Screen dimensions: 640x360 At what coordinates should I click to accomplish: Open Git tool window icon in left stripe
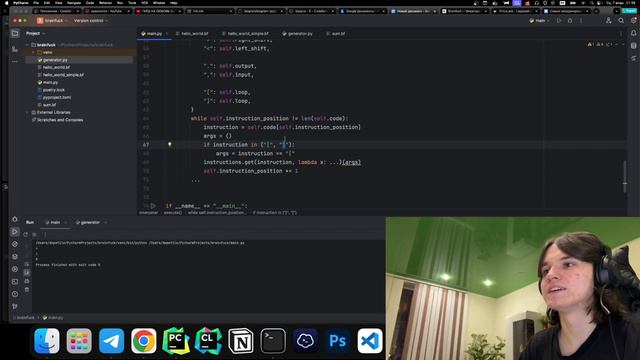click(x=15, y=306)
